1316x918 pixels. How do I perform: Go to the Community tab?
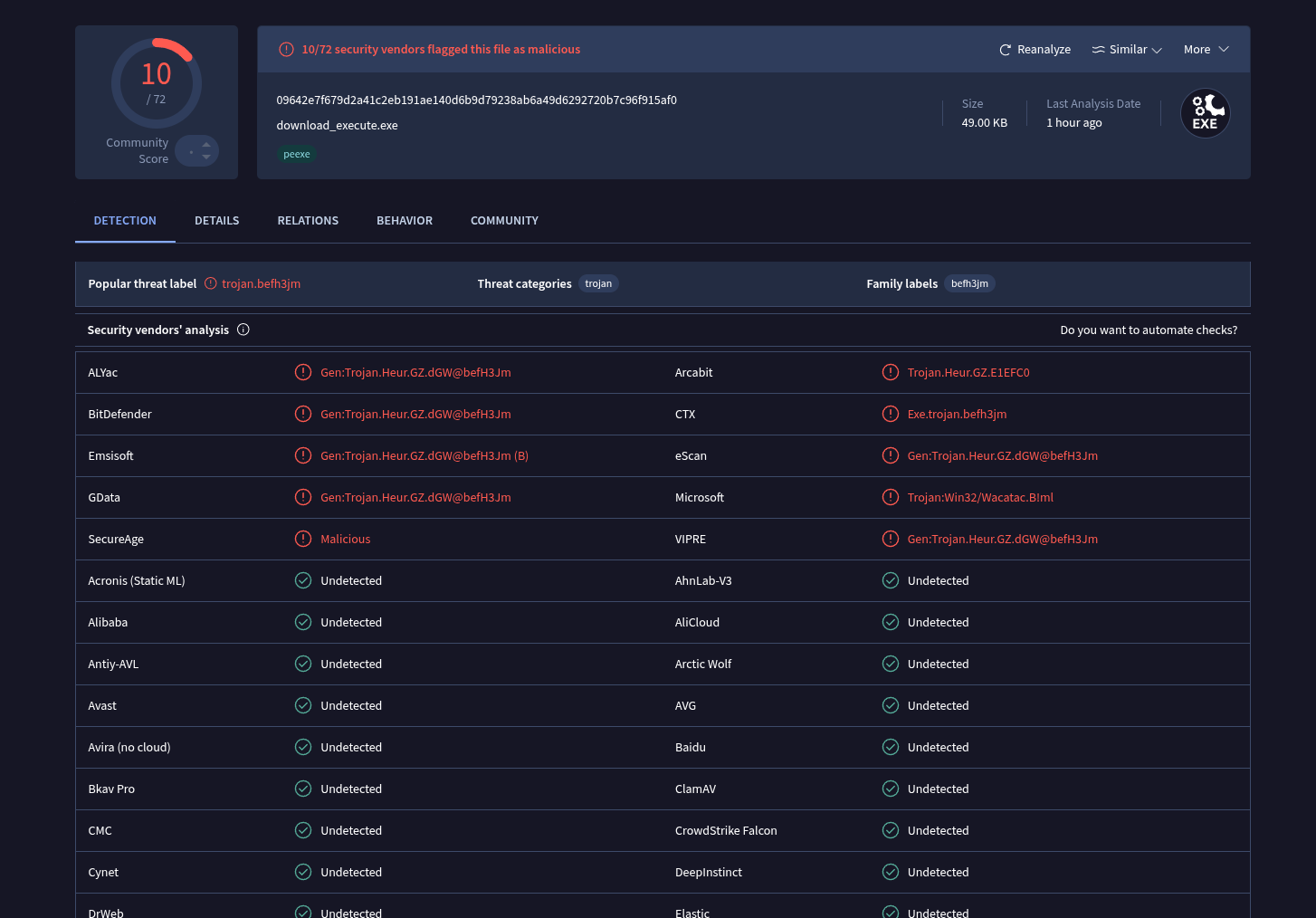point(504,221)
